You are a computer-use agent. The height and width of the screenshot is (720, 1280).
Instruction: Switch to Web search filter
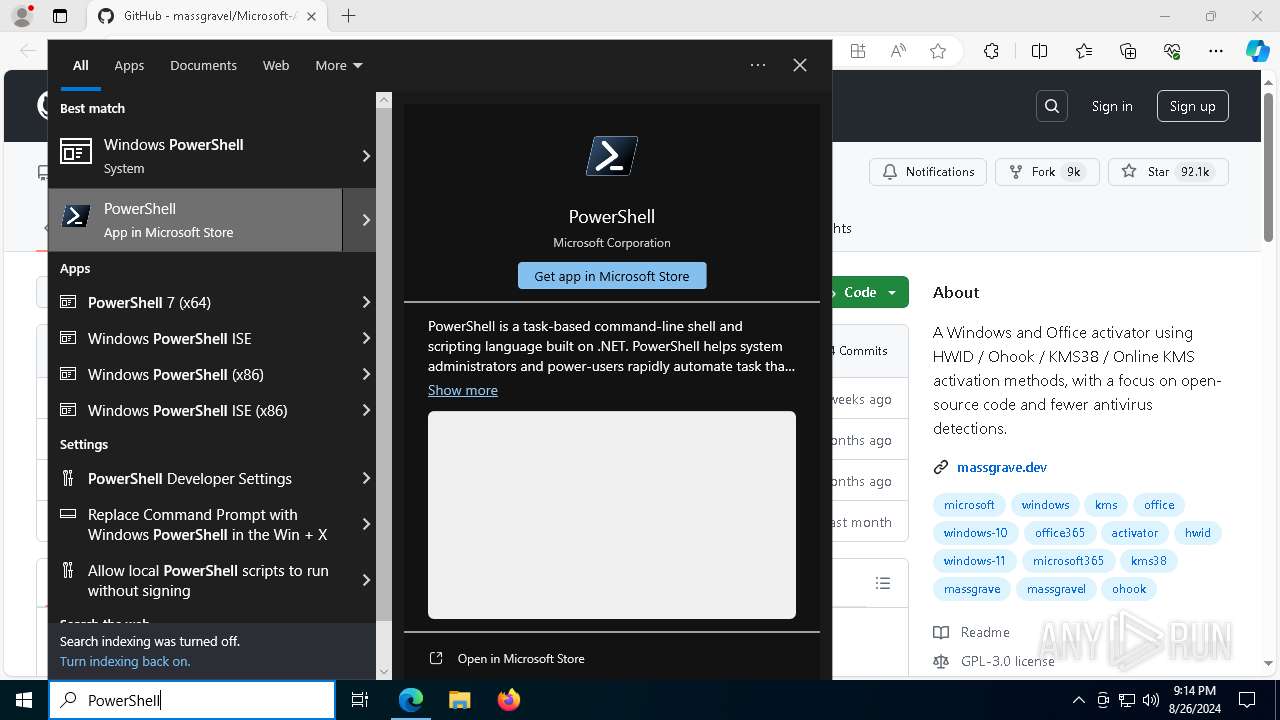(x=276, y=65)
